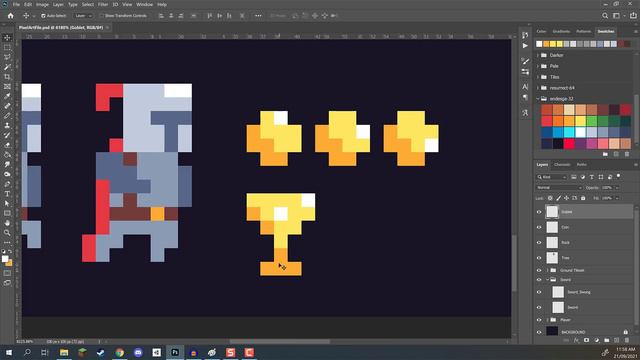Open the History panel icon in side strip
640x360 pixels.
click(525, 36)
